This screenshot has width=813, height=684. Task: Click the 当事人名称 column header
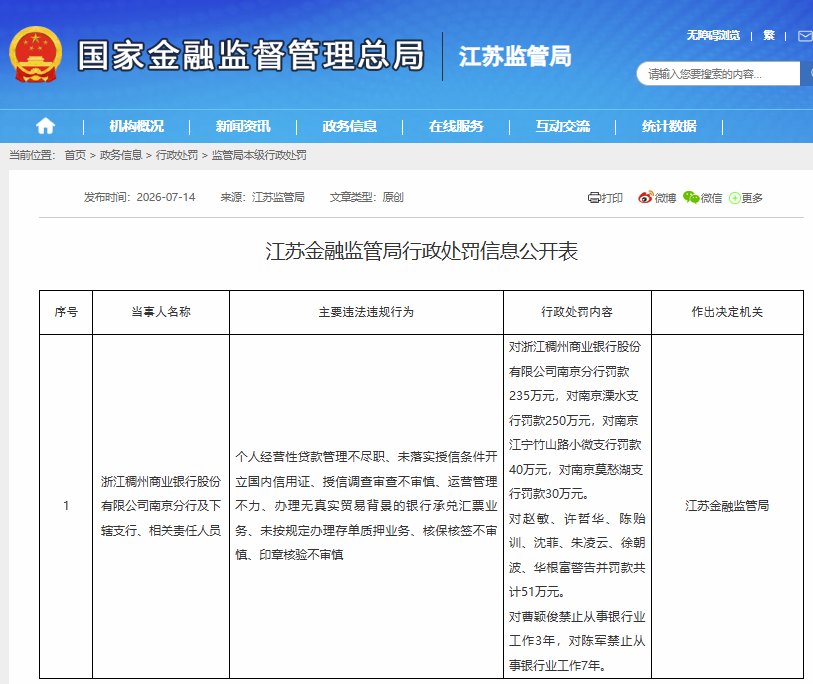pyautogui.click(x=161, y=312)
